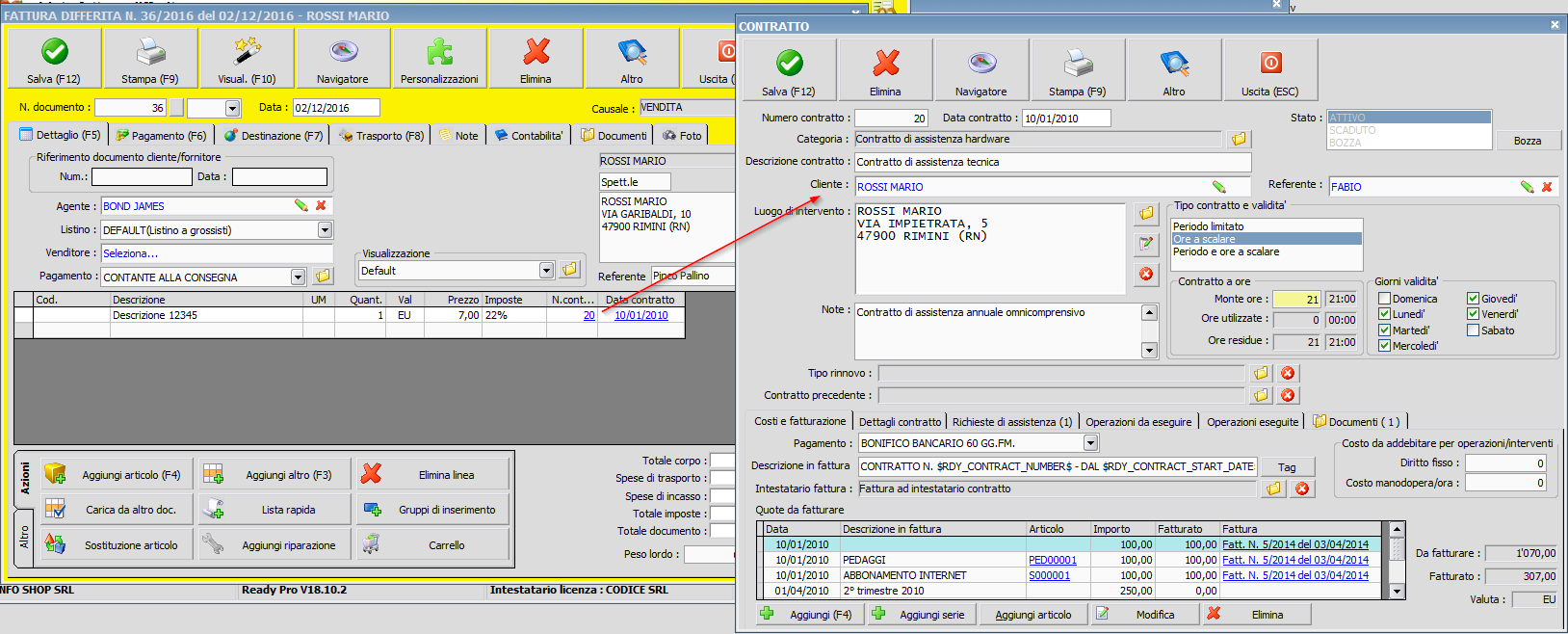Click the Diritto fisso input field
Screen dimensions: 1568x634
click(x=1506, y=463)
